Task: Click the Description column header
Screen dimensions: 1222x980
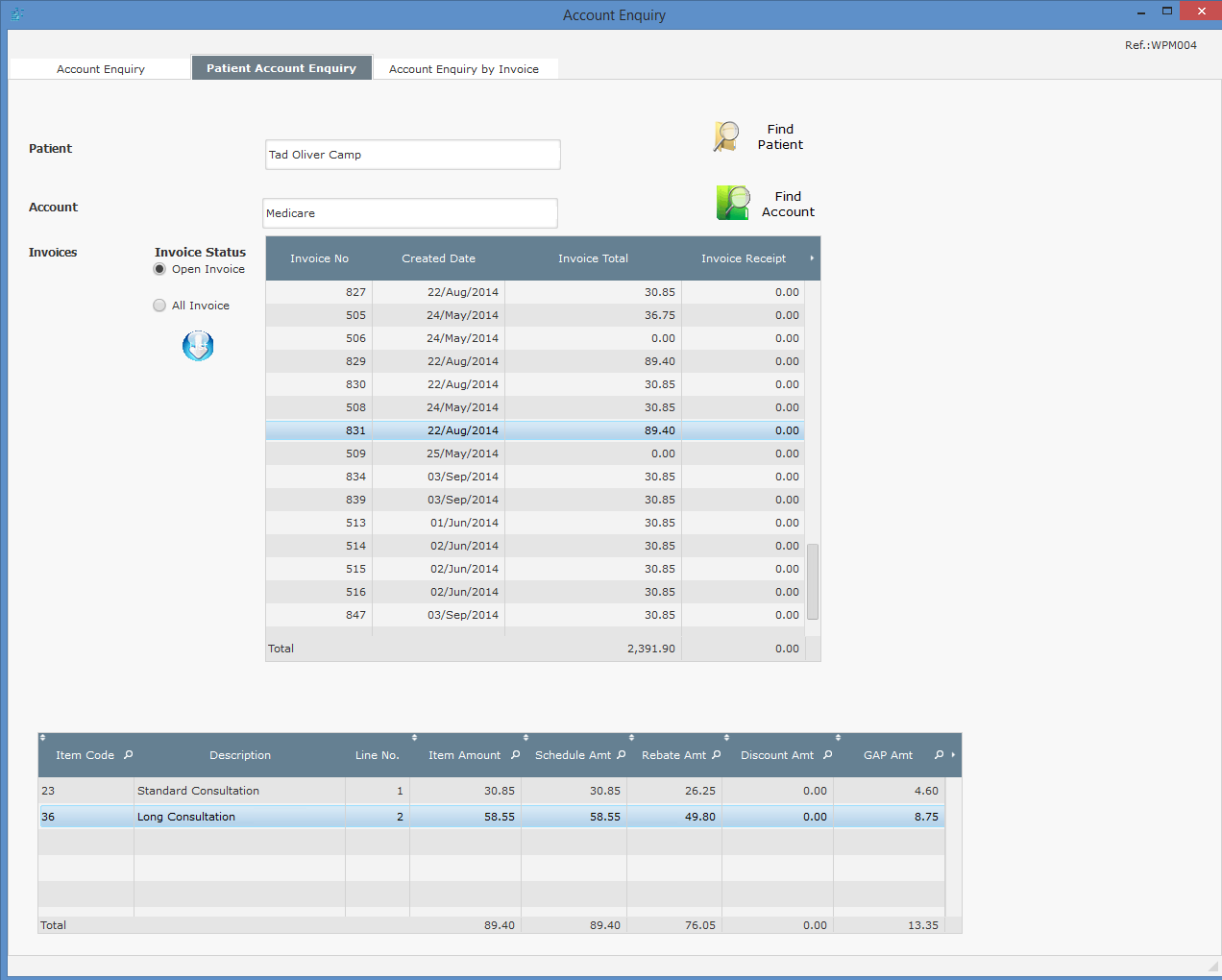Action: (x=240, y=755)
